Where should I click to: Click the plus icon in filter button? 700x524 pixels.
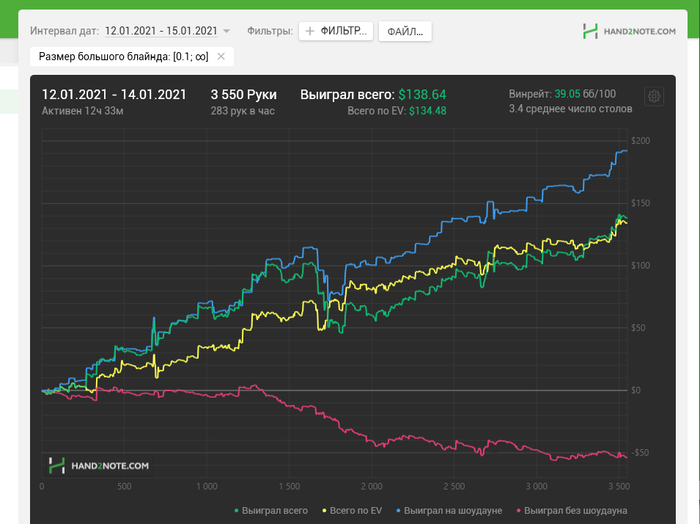pos(310,31)
